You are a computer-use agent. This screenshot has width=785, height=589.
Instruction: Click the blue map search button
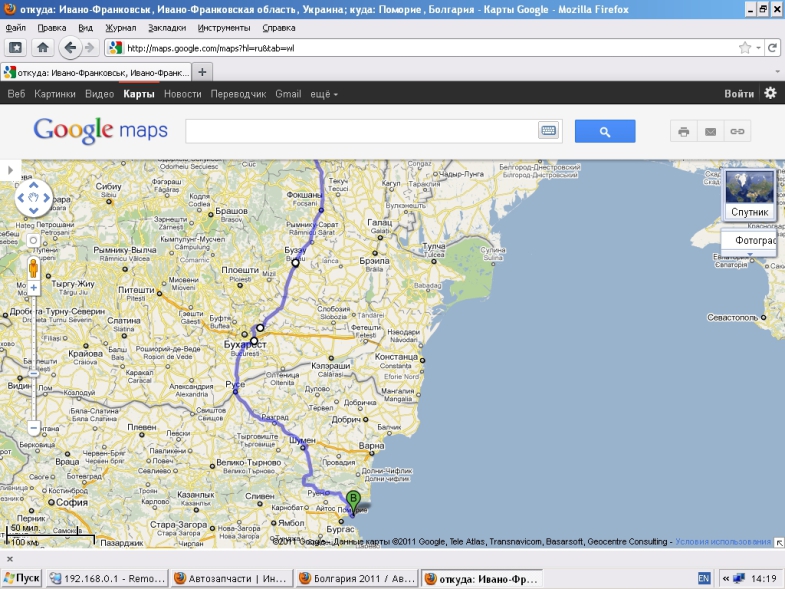(x=604, y=131)
